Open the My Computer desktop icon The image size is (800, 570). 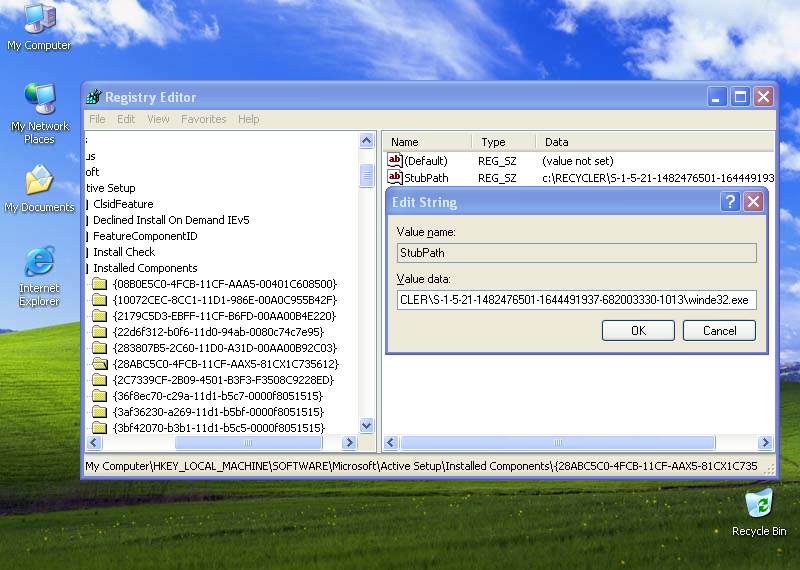(x=40, y=27)
